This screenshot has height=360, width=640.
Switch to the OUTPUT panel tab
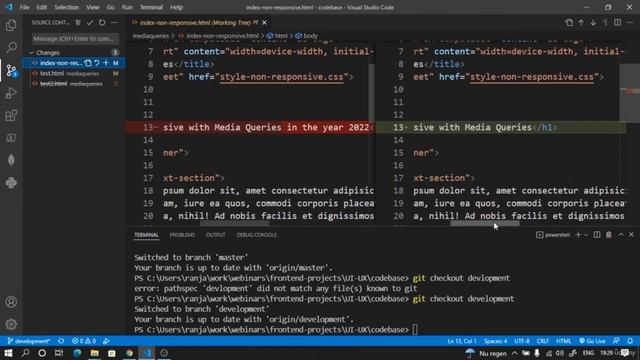click(x=216, y=235)
